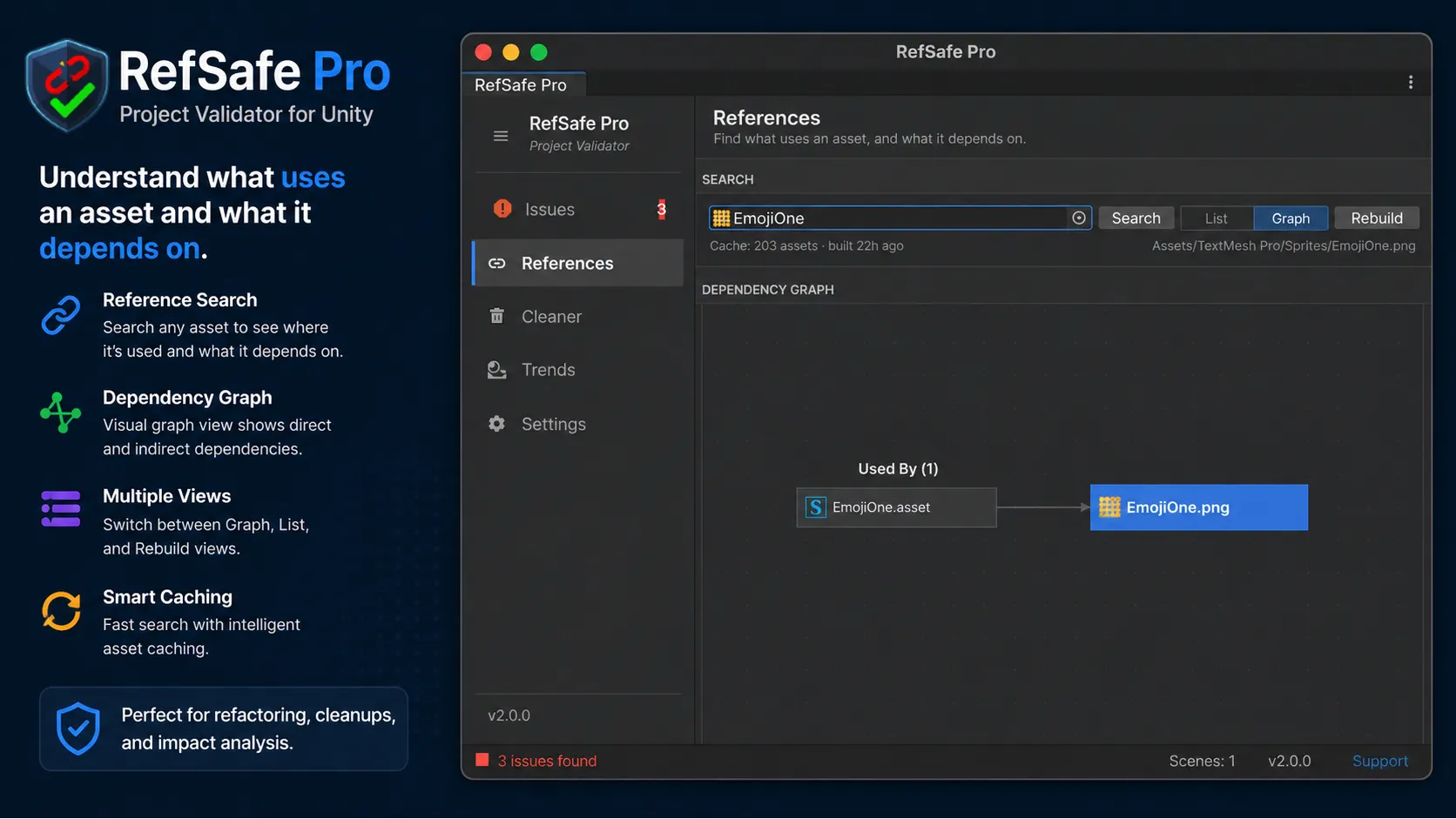
Task: Select v2.0.0 at the sidebar bottom
Action: point(509,715)
